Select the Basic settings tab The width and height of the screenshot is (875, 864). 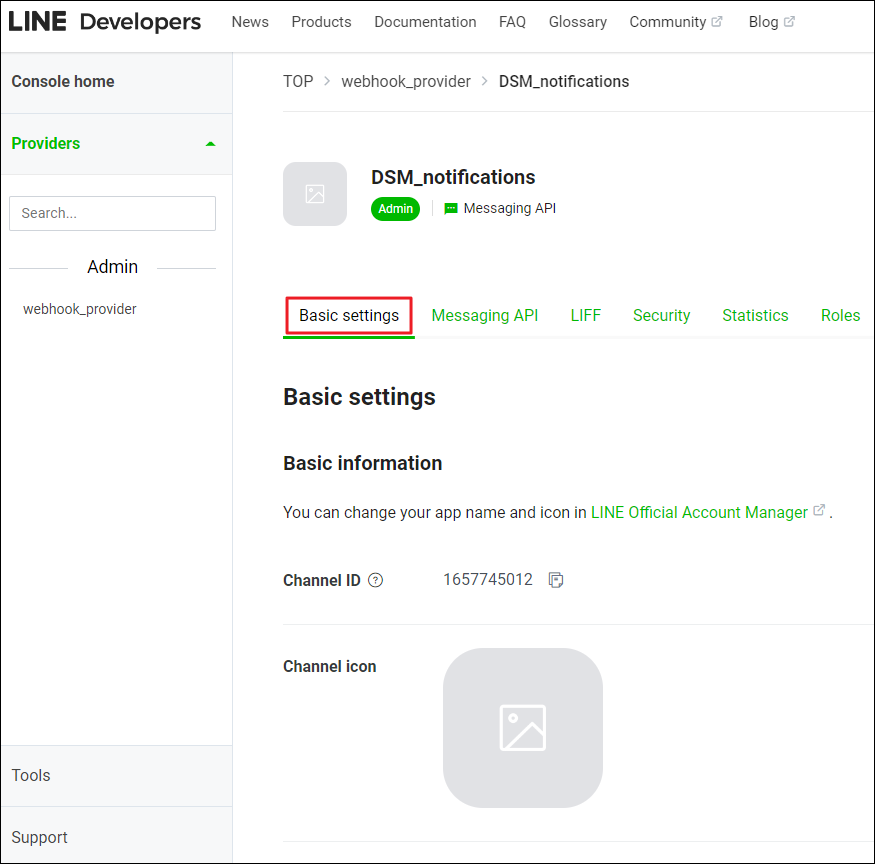[x=349, y=316]
